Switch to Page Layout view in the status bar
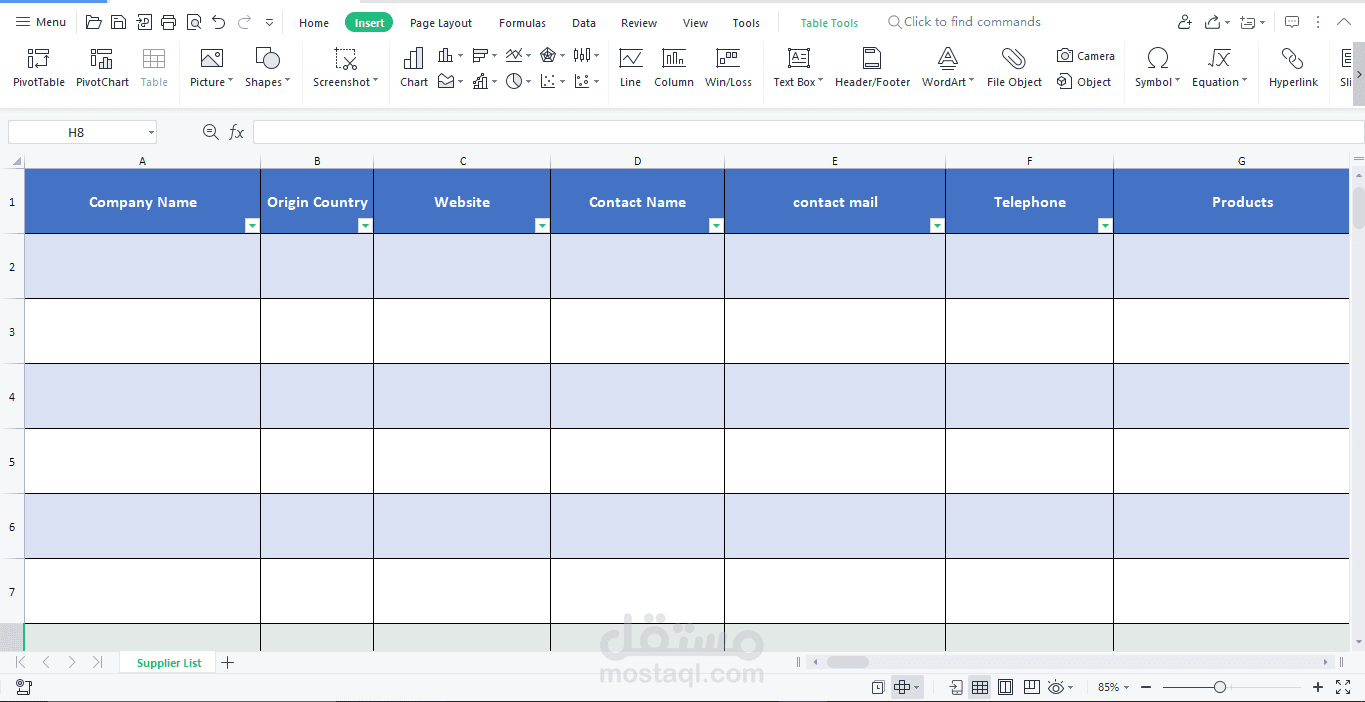The width and height of the screenshot is (1365, 702). click(x=1006, y=687)
